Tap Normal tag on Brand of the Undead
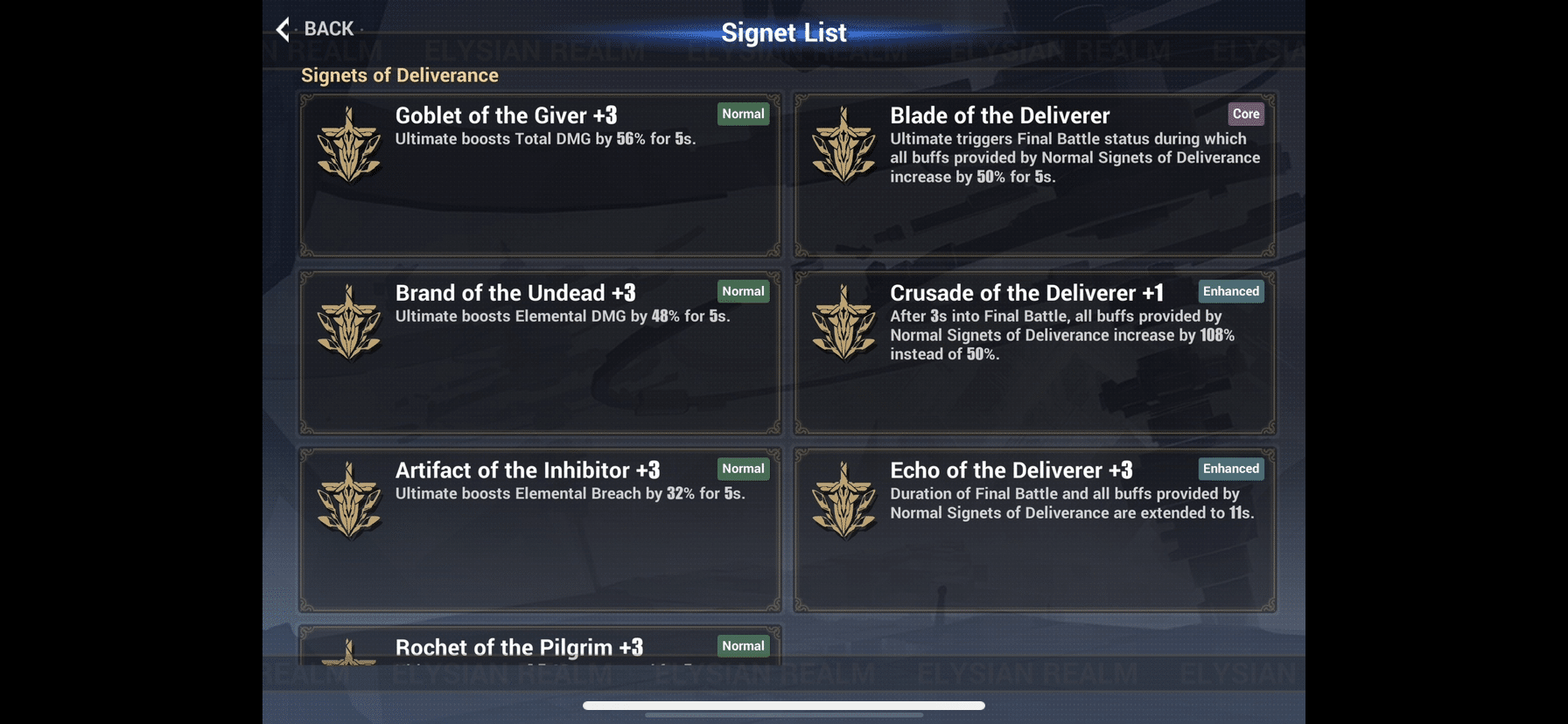Image resolution: width=1568 pixels, height=724 pixels. click(743, 291)
